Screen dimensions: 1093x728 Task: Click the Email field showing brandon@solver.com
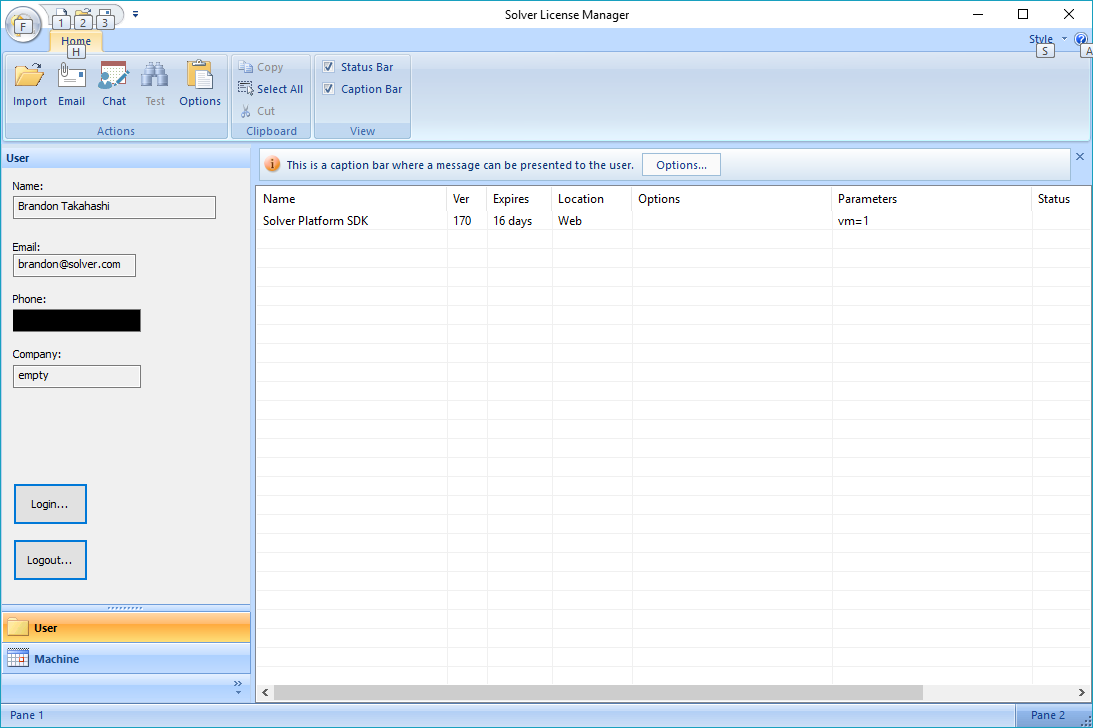point(74,265)
